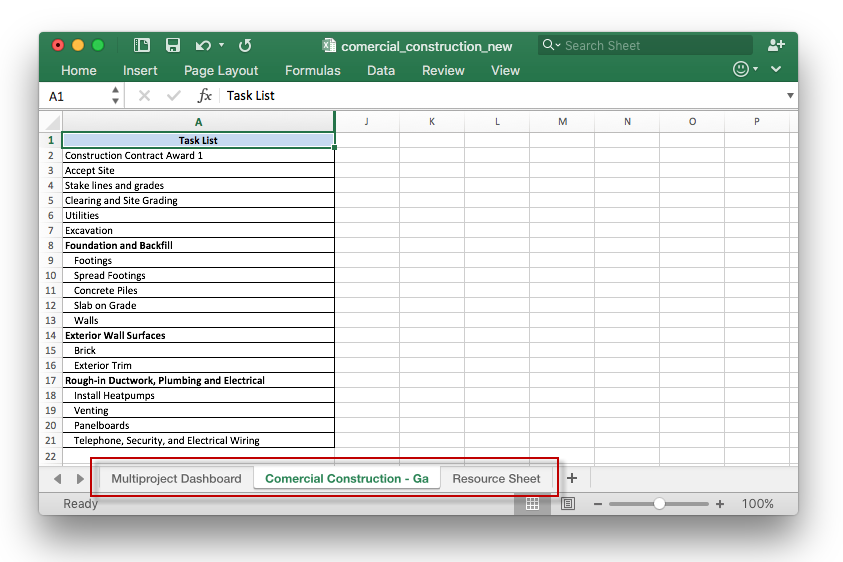This screenshot has height=562, width=843.
Task: Open the workbook layout icon beside Save
Action: click(x=142, y=45)
